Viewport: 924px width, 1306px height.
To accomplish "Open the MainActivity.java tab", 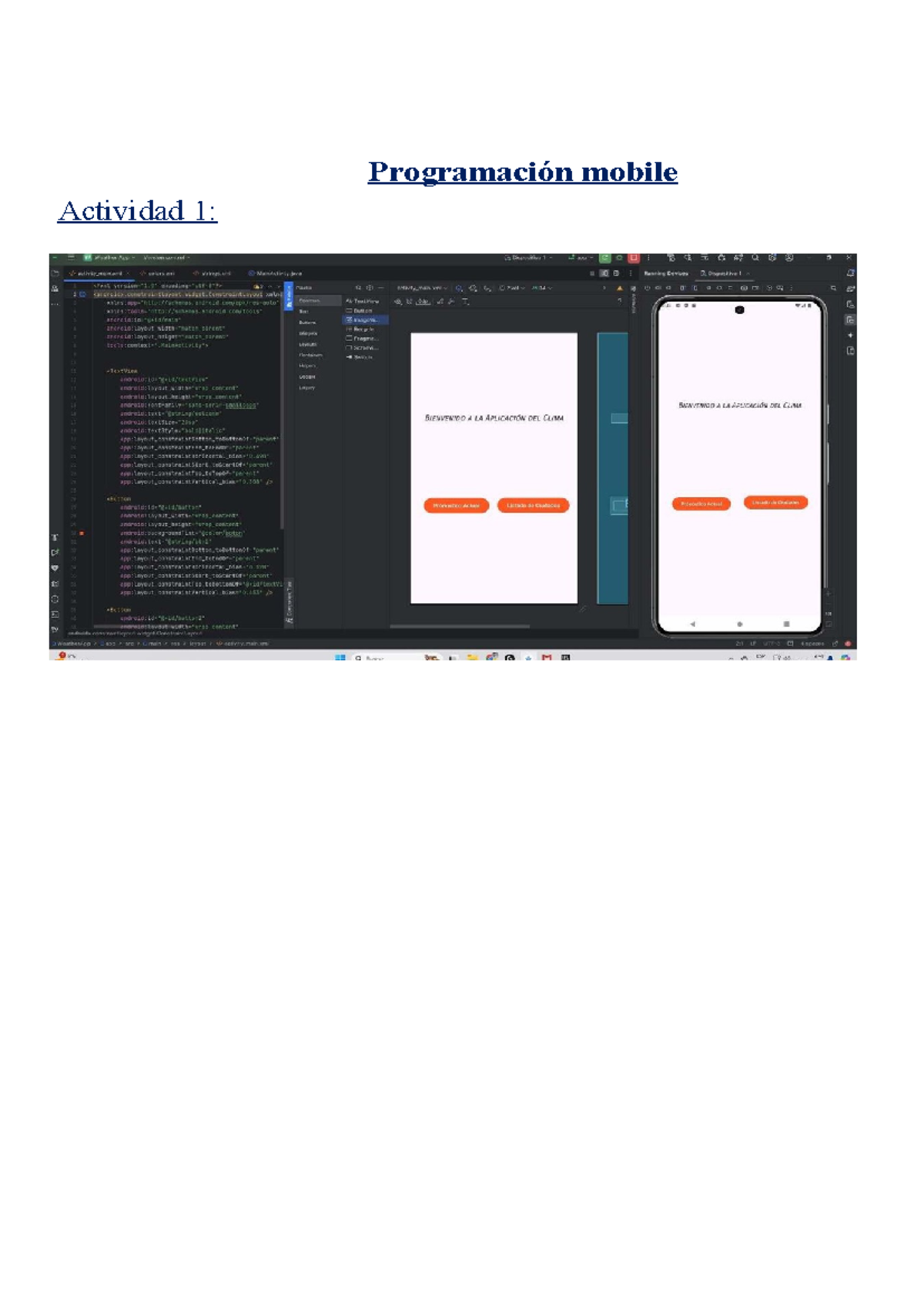I will [276, 273].
